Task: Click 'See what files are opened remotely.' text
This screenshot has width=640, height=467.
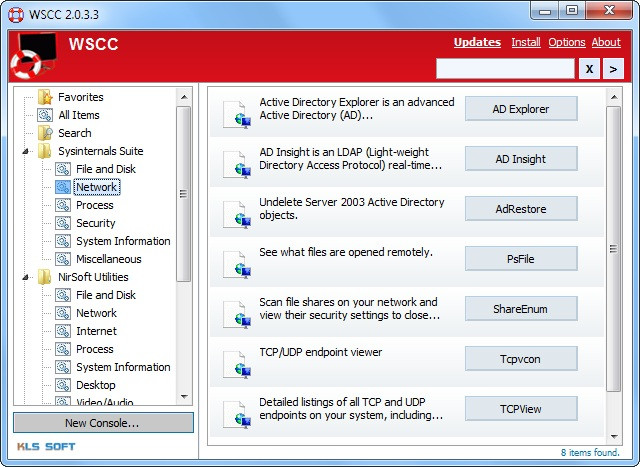Action: coord(346,252)
